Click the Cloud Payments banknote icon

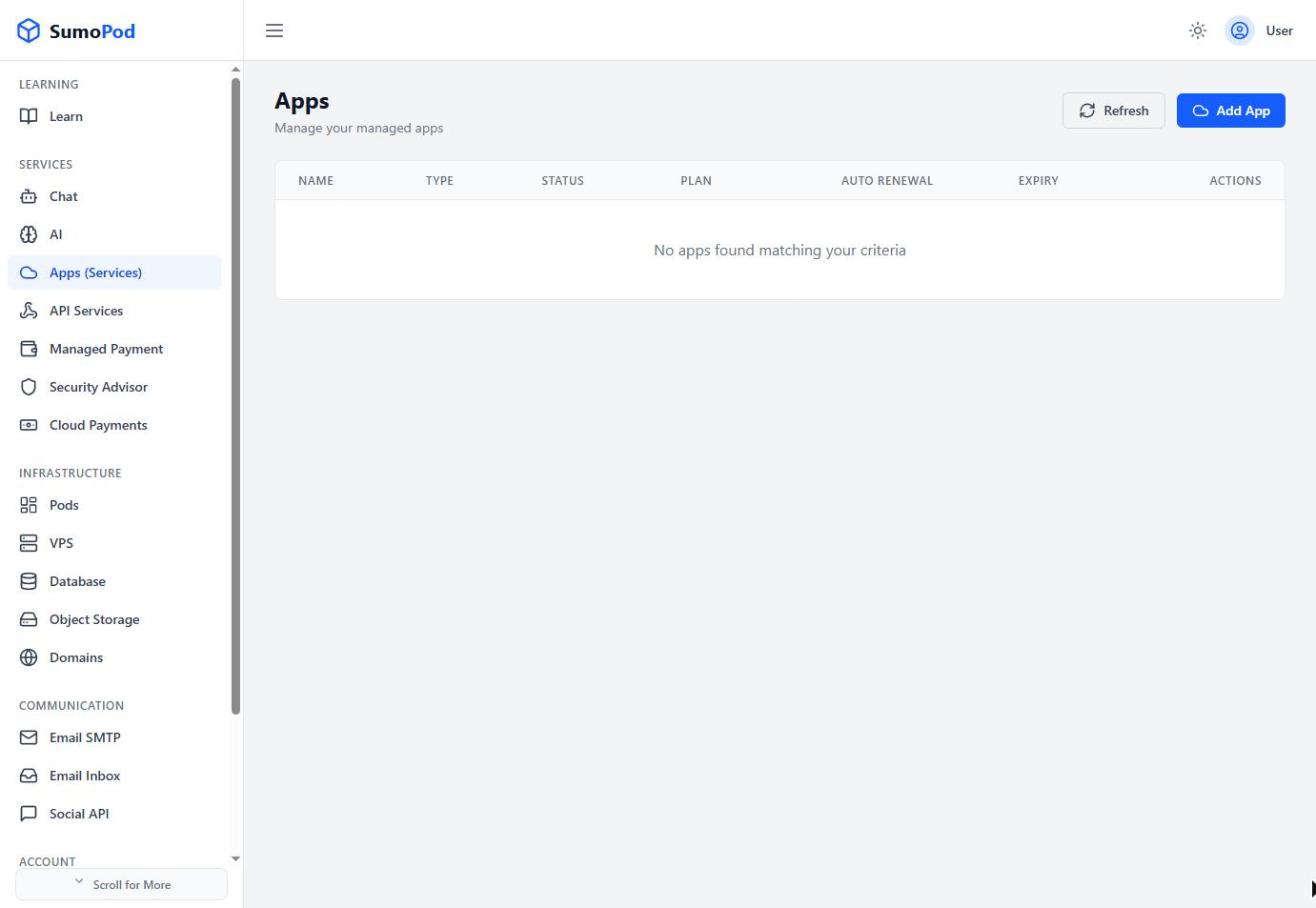(29, 425)
